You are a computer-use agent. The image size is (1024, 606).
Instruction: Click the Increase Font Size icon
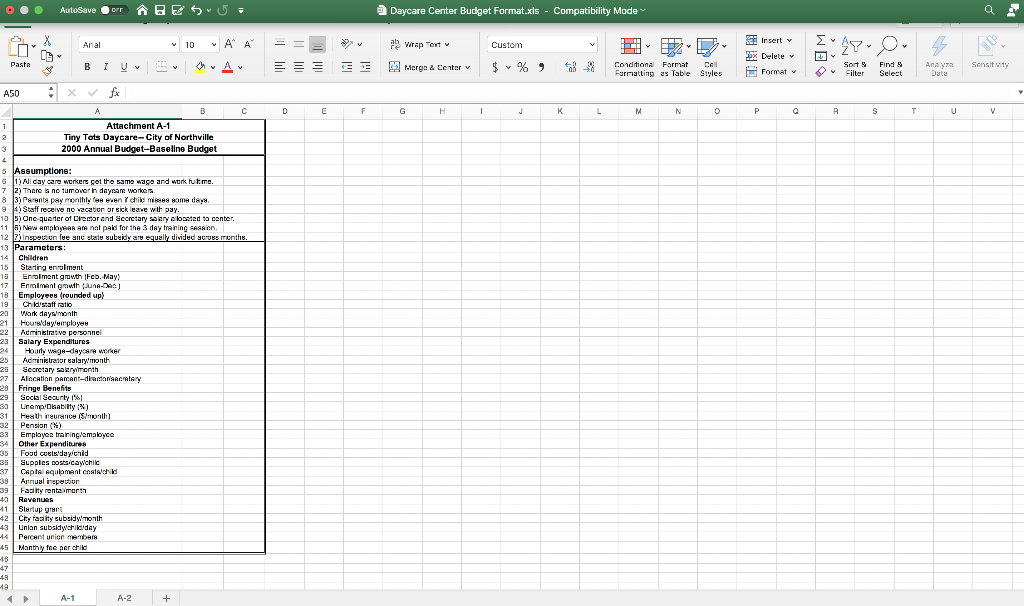230,44
